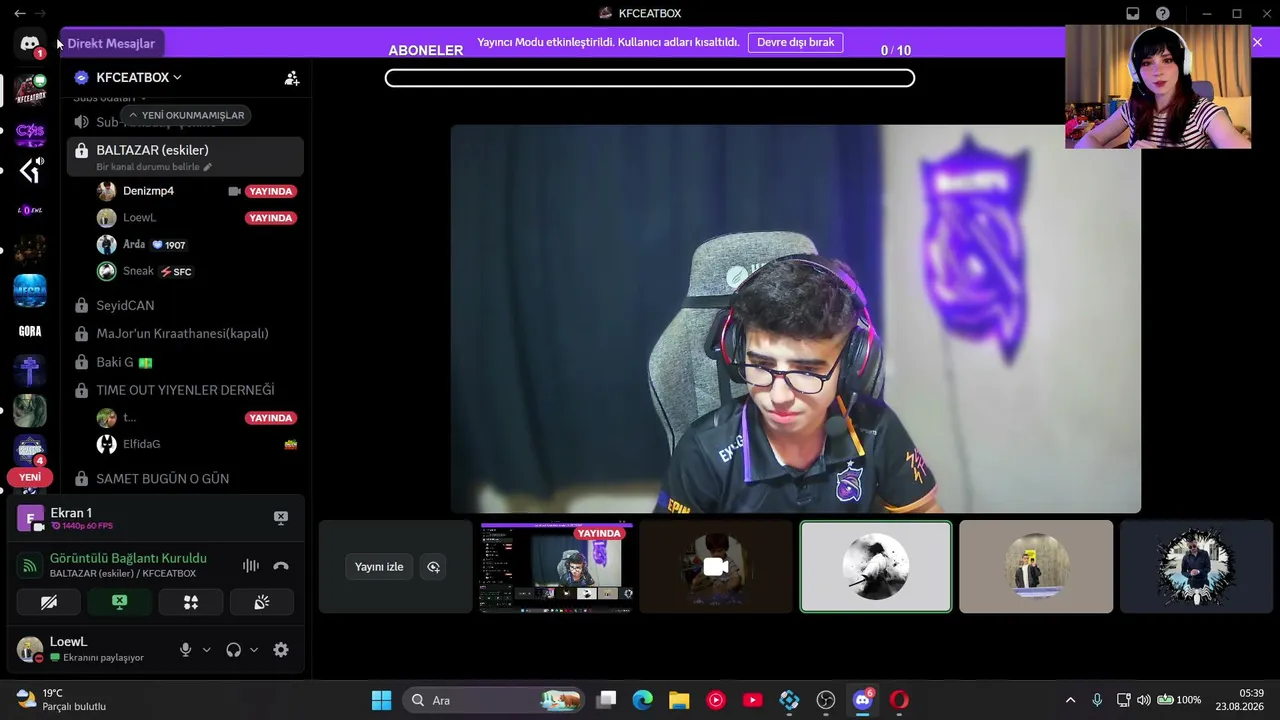Launch the Activities shapes button

[191, 602]
